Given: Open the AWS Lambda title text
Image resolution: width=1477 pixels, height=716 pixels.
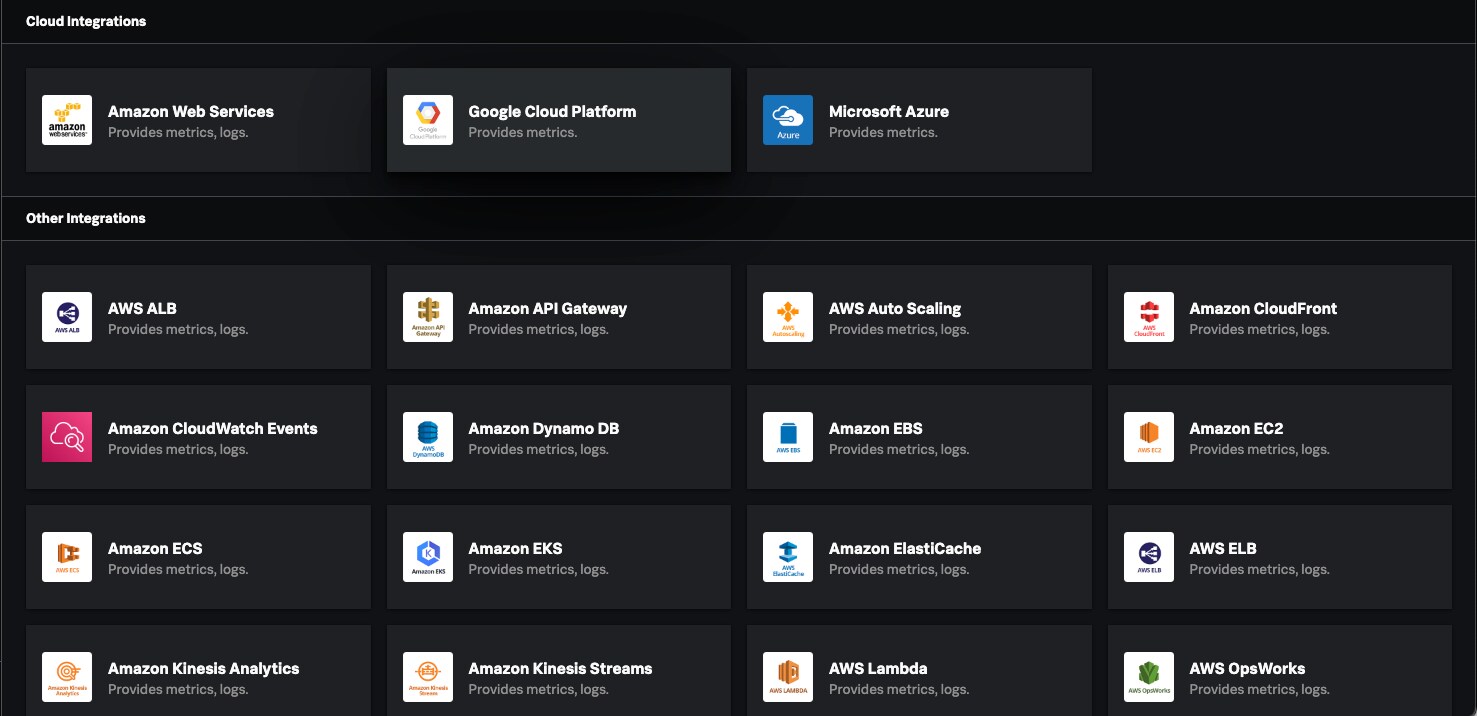Looking at the screenshot, I should [878, 668].
